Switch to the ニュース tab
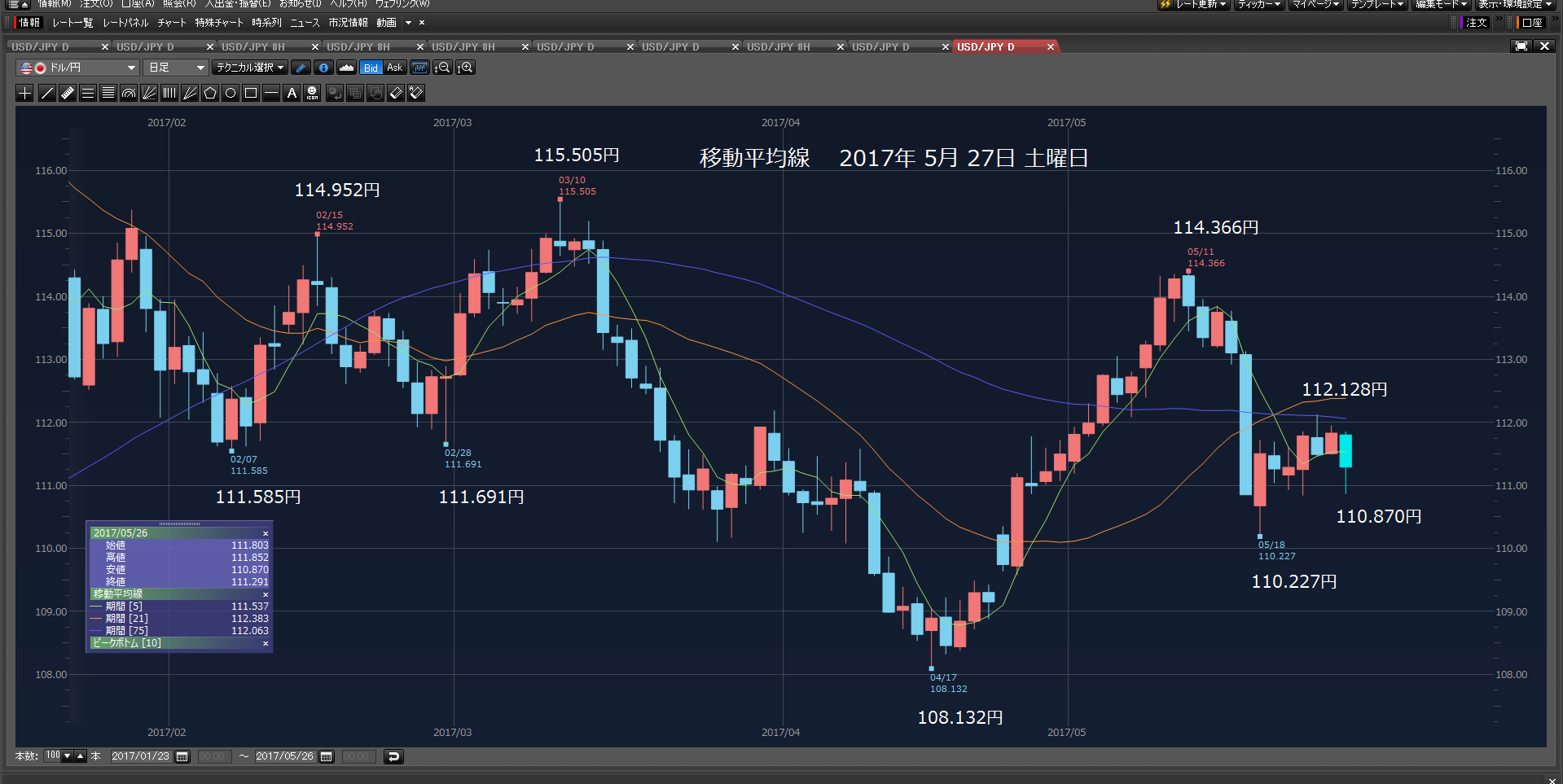The height and width of the screenshot is (784, 1563). tap(305, 23)
